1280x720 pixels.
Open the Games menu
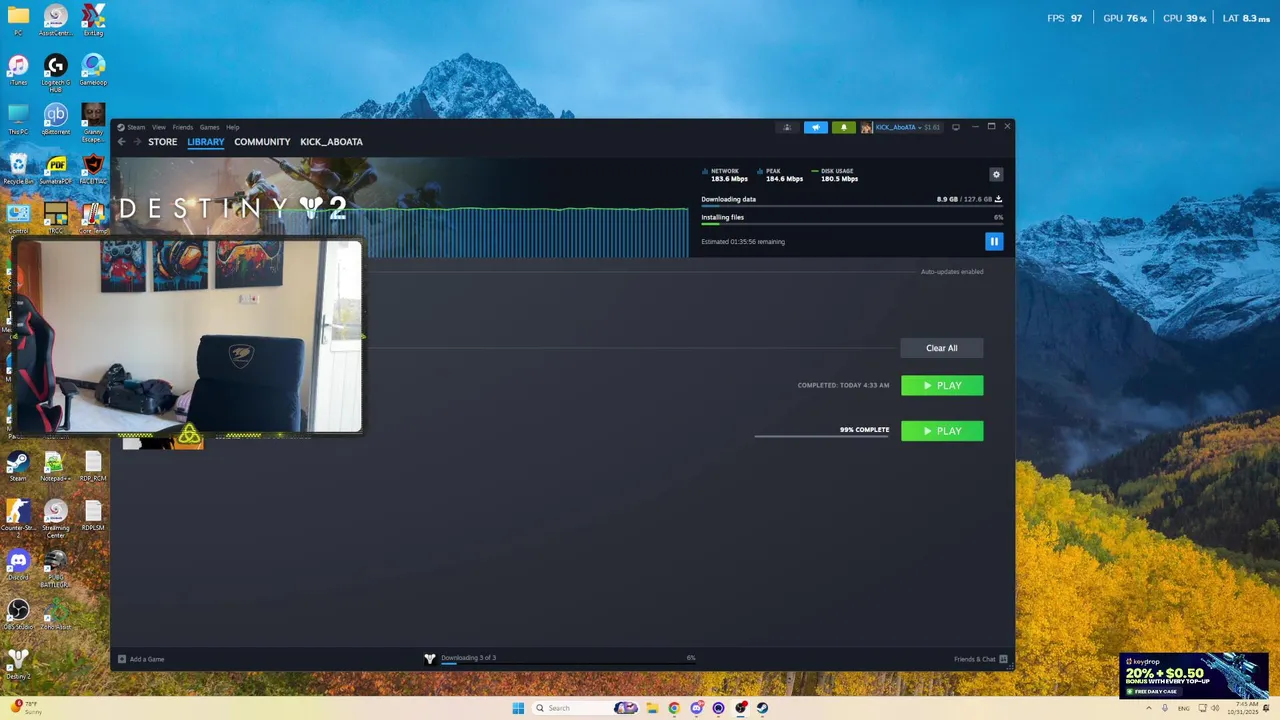[209, 127]
